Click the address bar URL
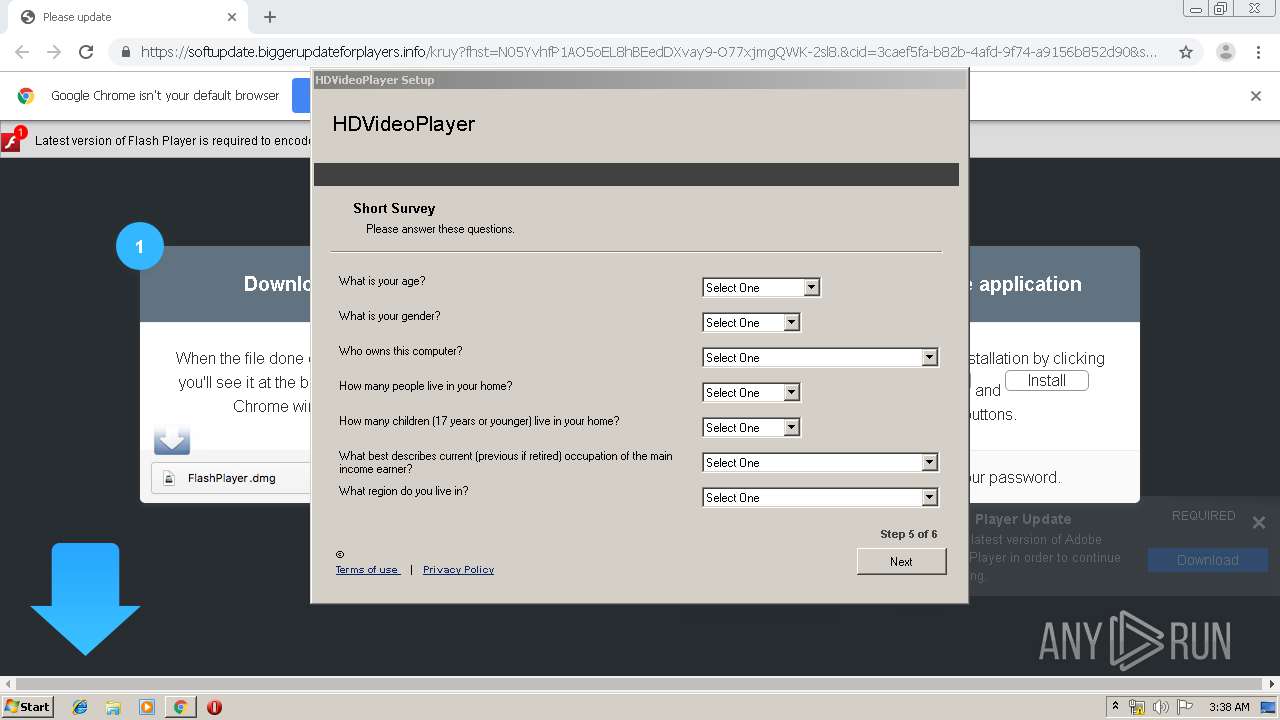Image resolution: width=1280 pixels, height=720 pixels. 648,52
